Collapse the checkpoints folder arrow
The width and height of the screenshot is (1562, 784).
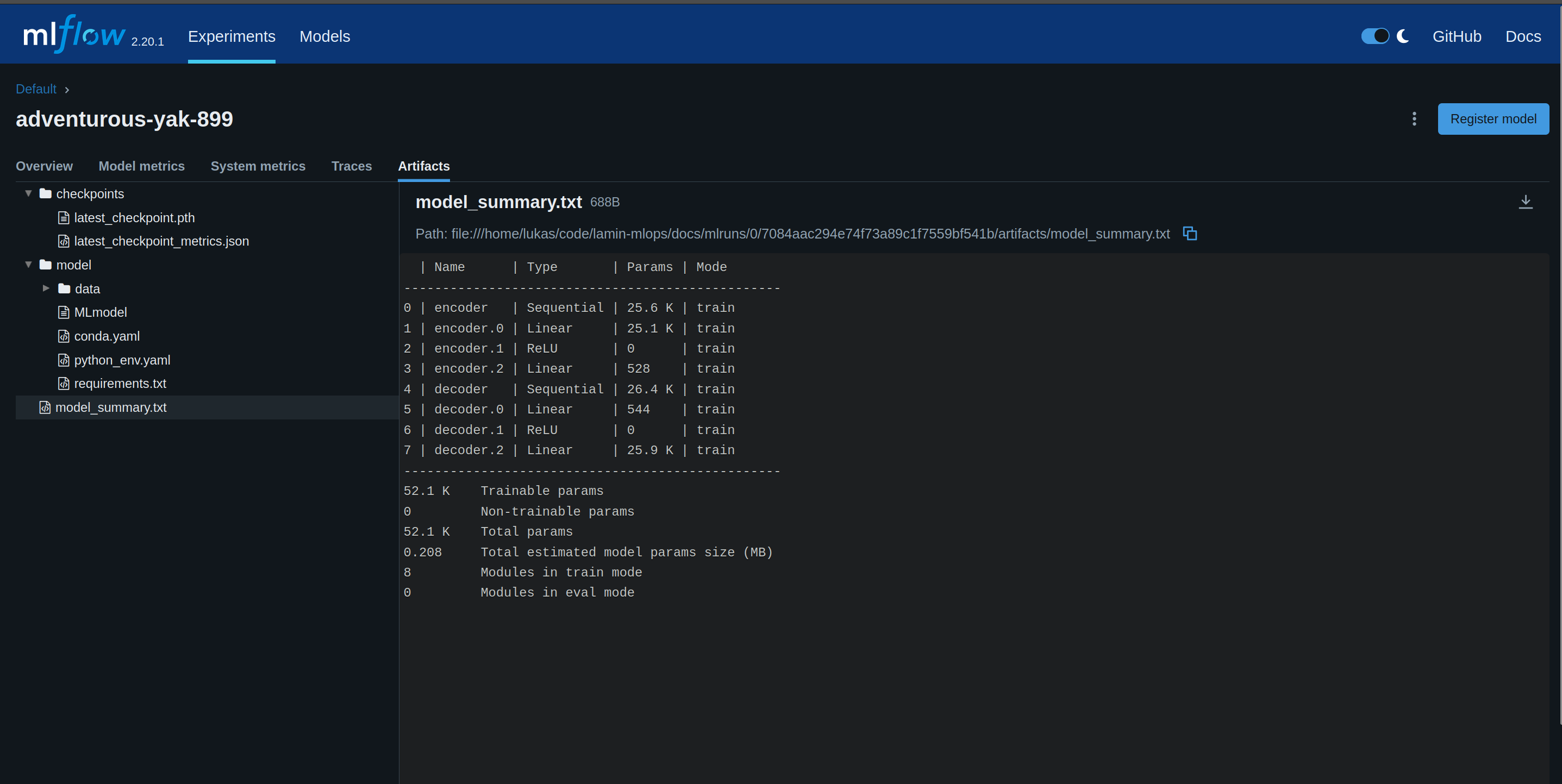point(28,193)
